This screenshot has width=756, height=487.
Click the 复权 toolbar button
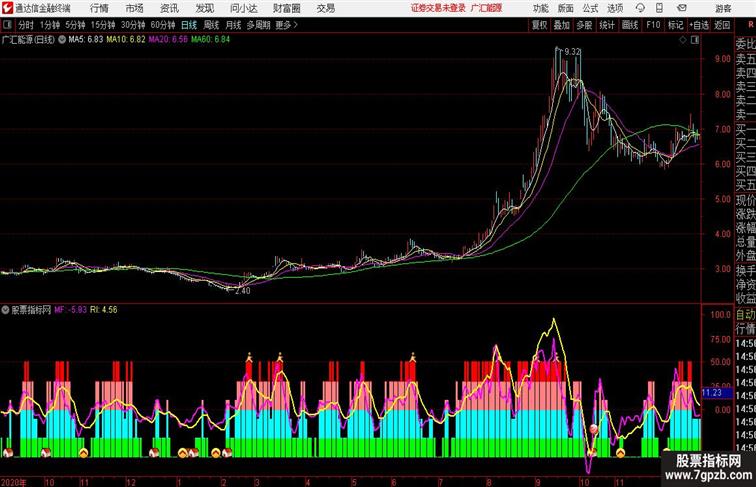[540, 25]
